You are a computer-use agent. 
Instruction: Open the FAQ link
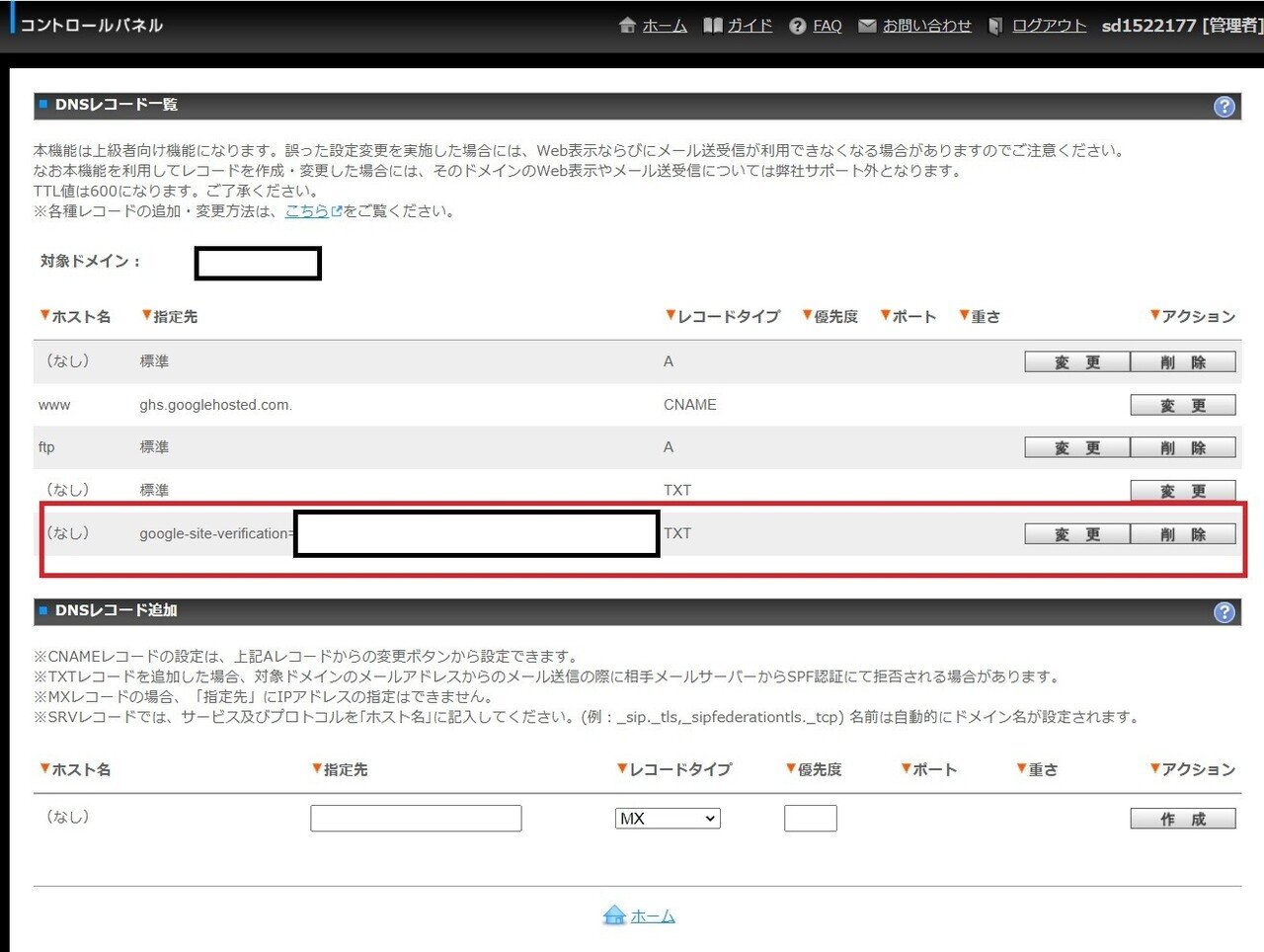pyautogui.click(x=828, y=26)
